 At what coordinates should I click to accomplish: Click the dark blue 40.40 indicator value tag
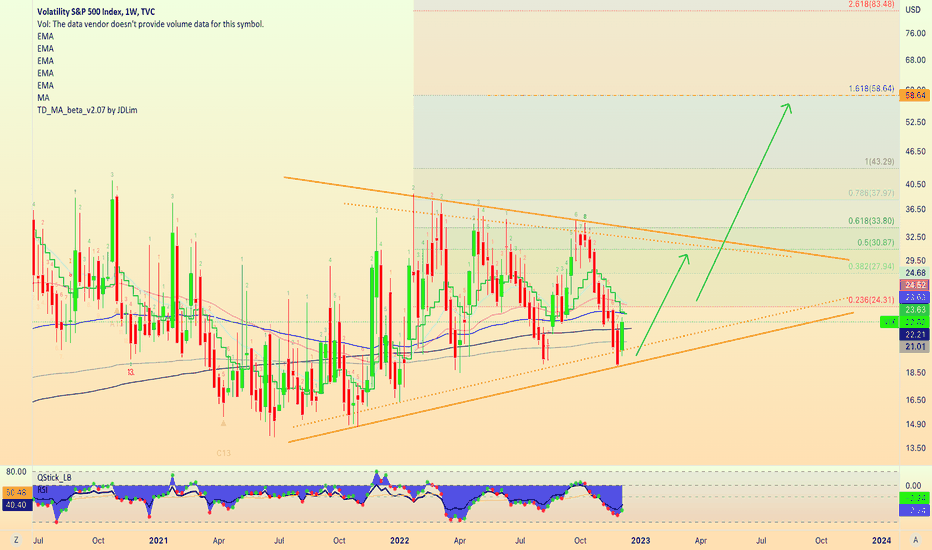pyautogui.click(x=16, y=505)
